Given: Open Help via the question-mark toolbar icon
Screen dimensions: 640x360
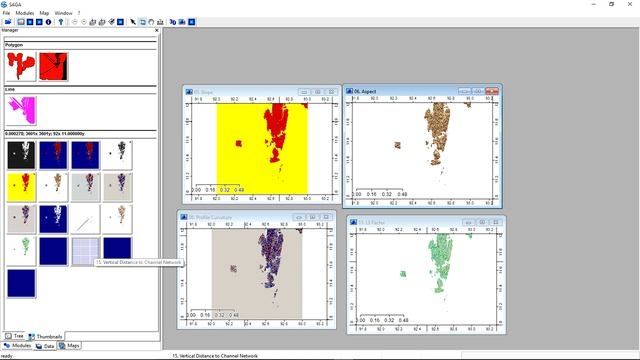Looking at the screenshot, I should [x=60, y=22].
